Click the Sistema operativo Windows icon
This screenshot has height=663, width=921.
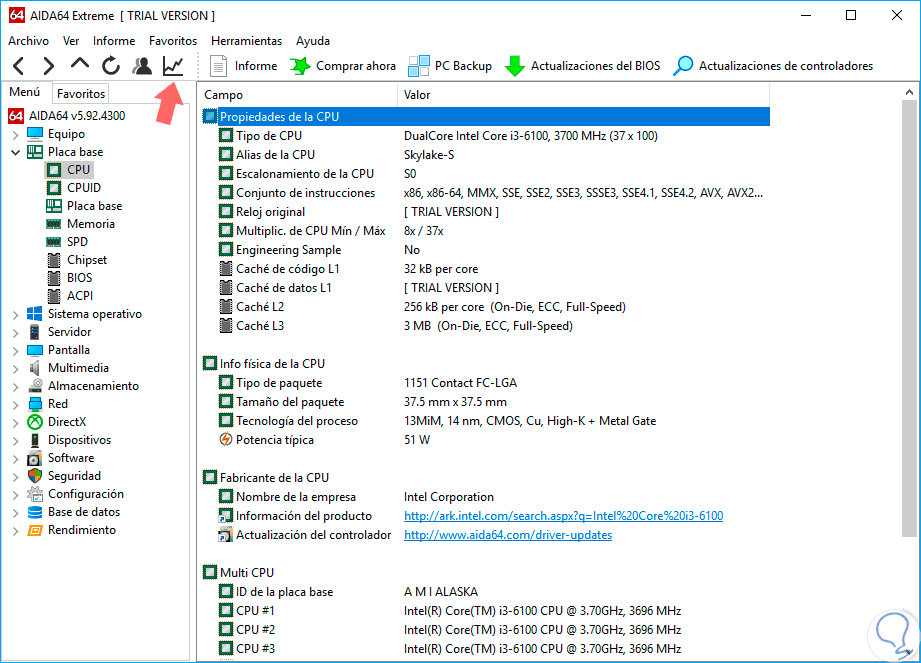point(35,314)
